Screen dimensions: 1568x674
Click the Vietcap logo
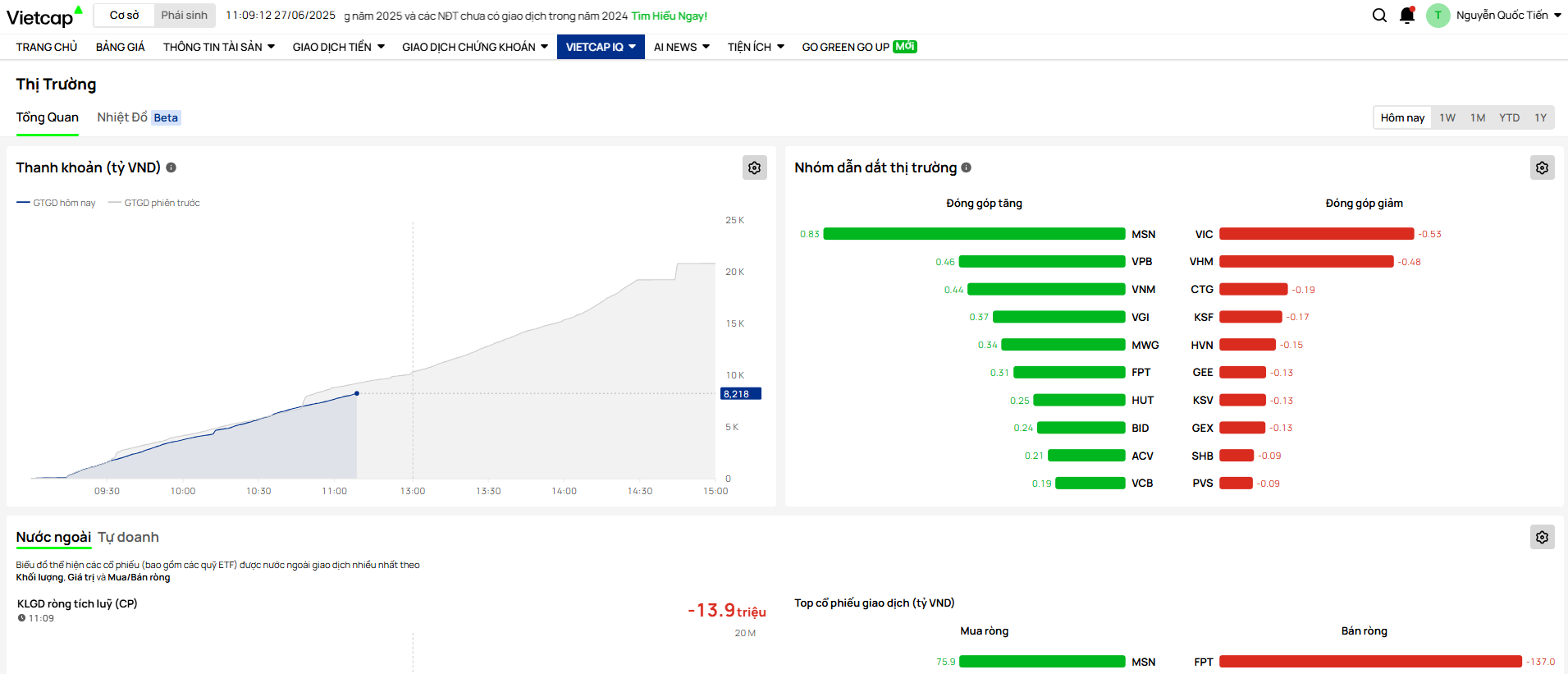click(44, 16)
